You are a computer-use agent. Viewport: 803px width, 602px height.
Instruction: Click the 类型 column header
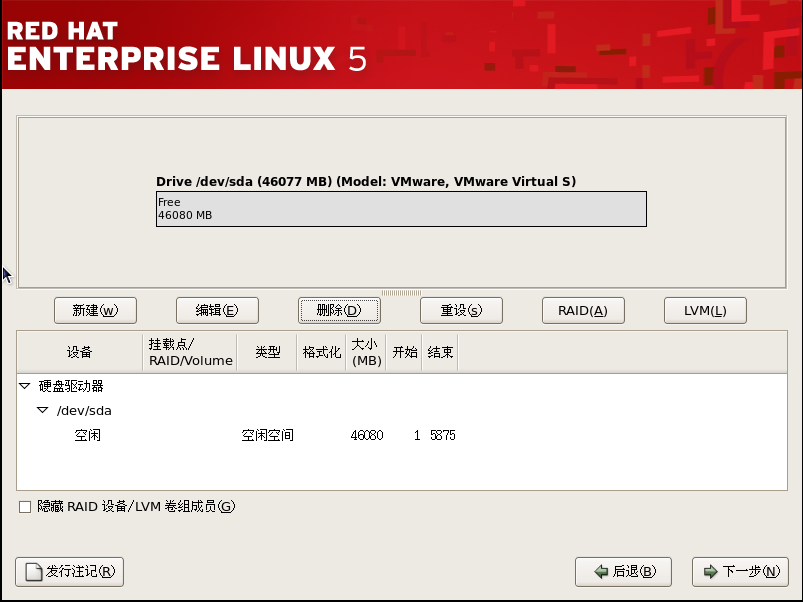point(267,352)
